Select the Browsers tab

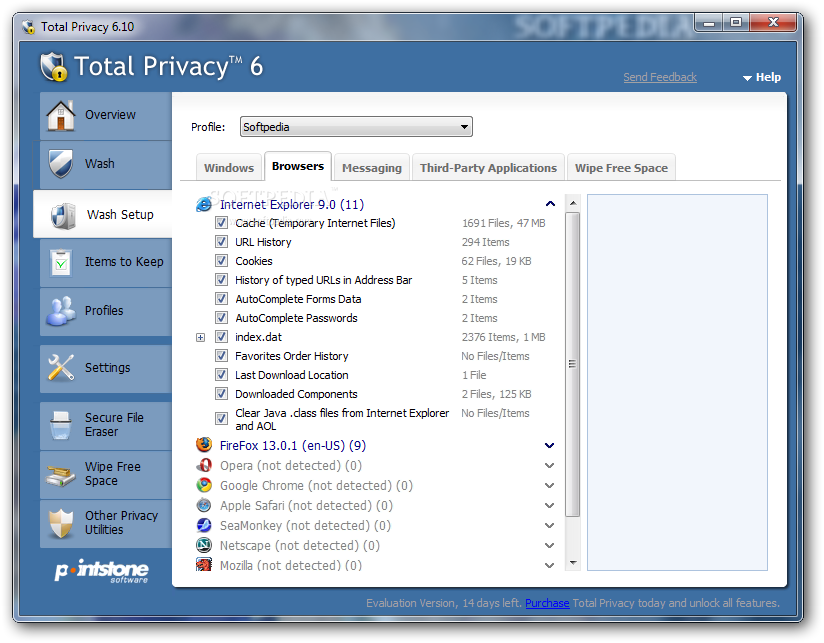click(298, 166)
